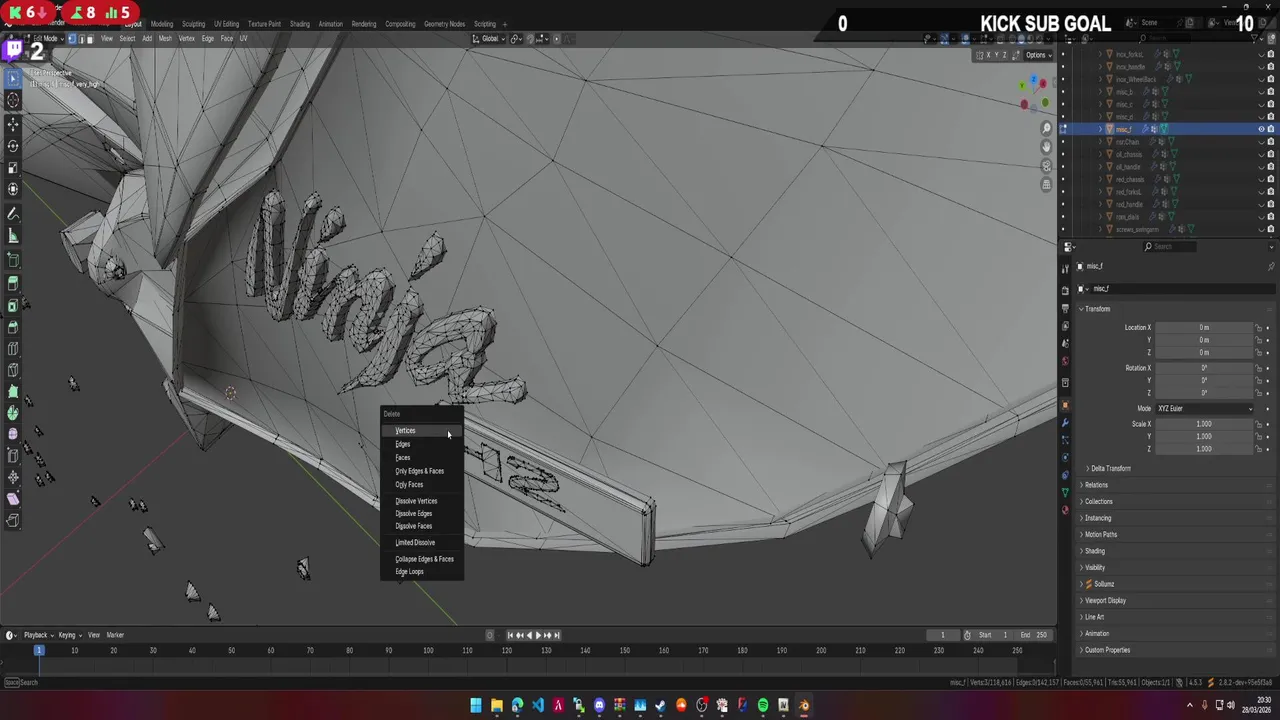Select the Select Box tool in toolbar
Viewport: 1280px width, 720px height.
coord(13,79)
